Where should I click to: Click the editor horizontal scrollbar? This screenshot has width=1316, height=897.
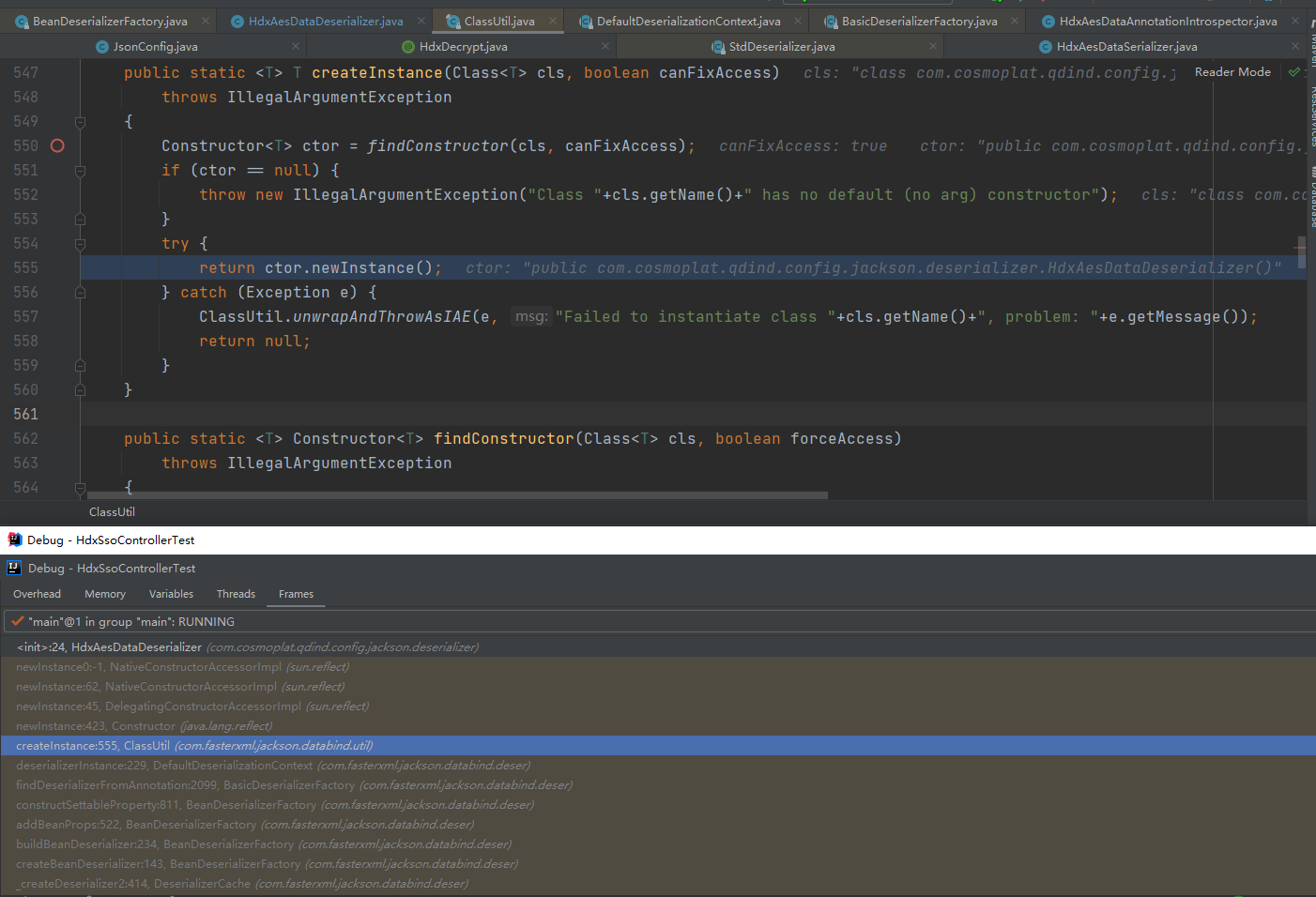(x=456, y=495)
